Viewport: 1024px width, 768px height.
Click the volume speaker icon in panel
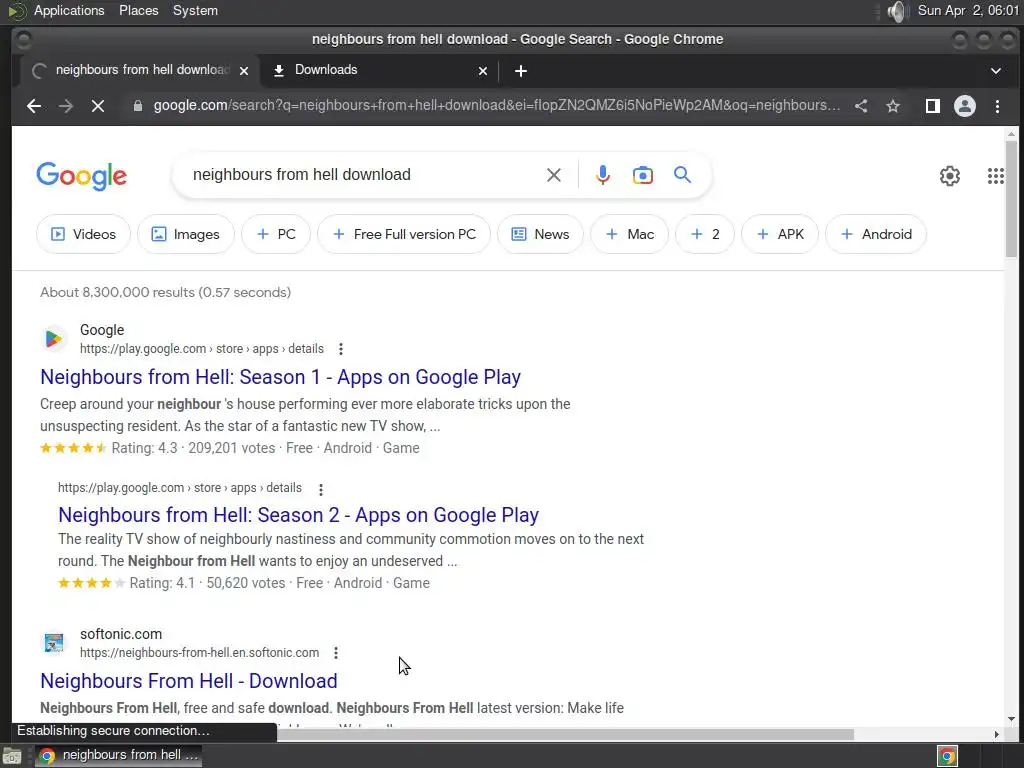pos(898,11)
